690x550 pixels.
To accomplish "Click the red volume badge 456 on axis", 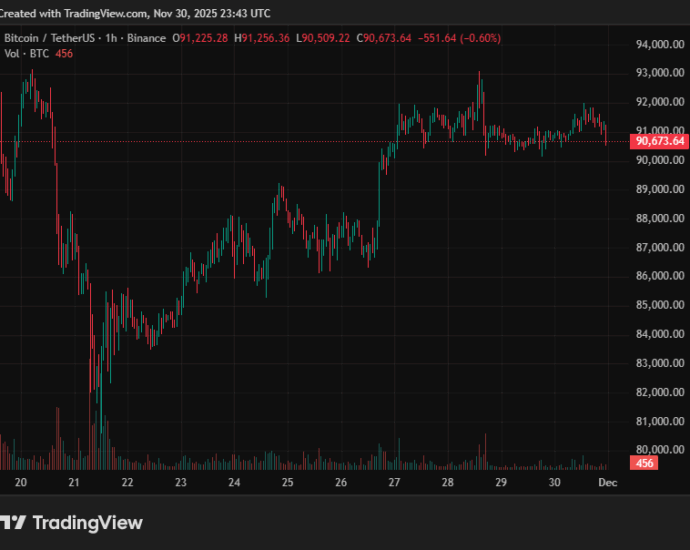I will pos(645,463).
